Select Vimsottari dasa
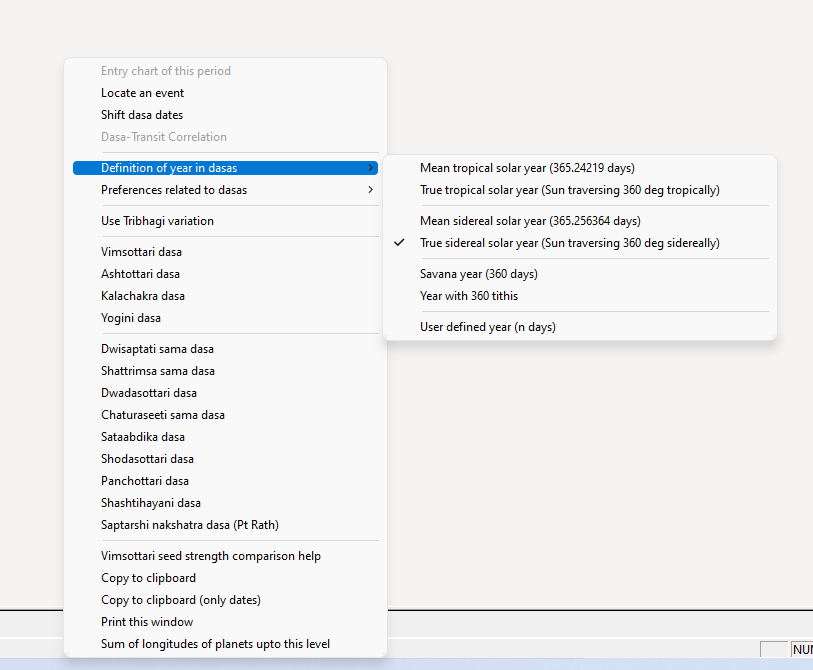The height and width of the screenshot is (670, 813). [226, 252]
